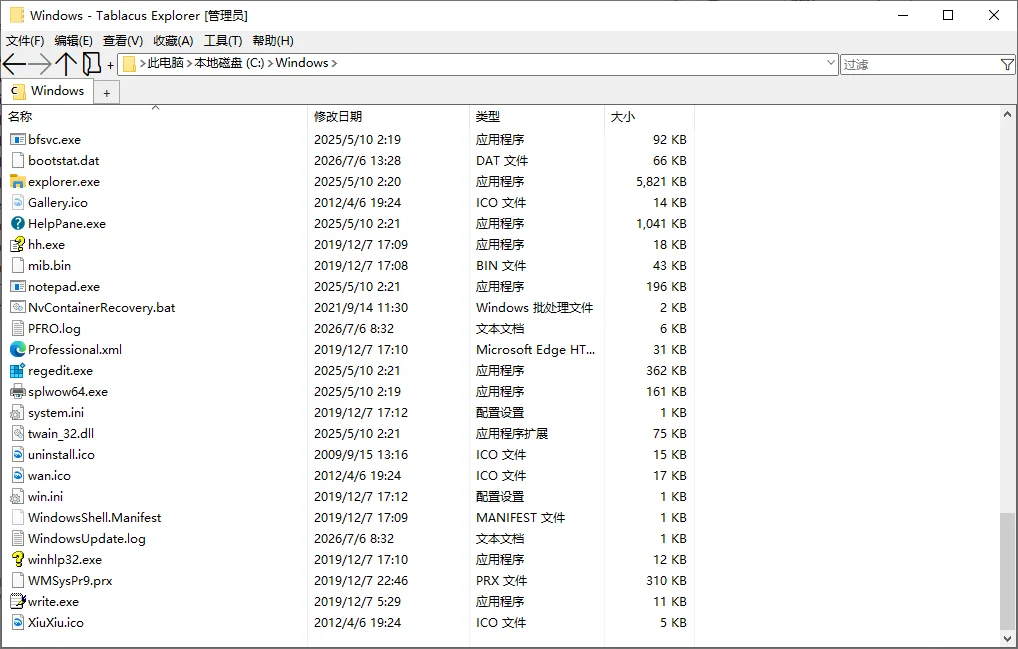Select the WindowsShell.Manifest file name
The width and height of the screenshot is (1018, 649).
pos(94,517)
